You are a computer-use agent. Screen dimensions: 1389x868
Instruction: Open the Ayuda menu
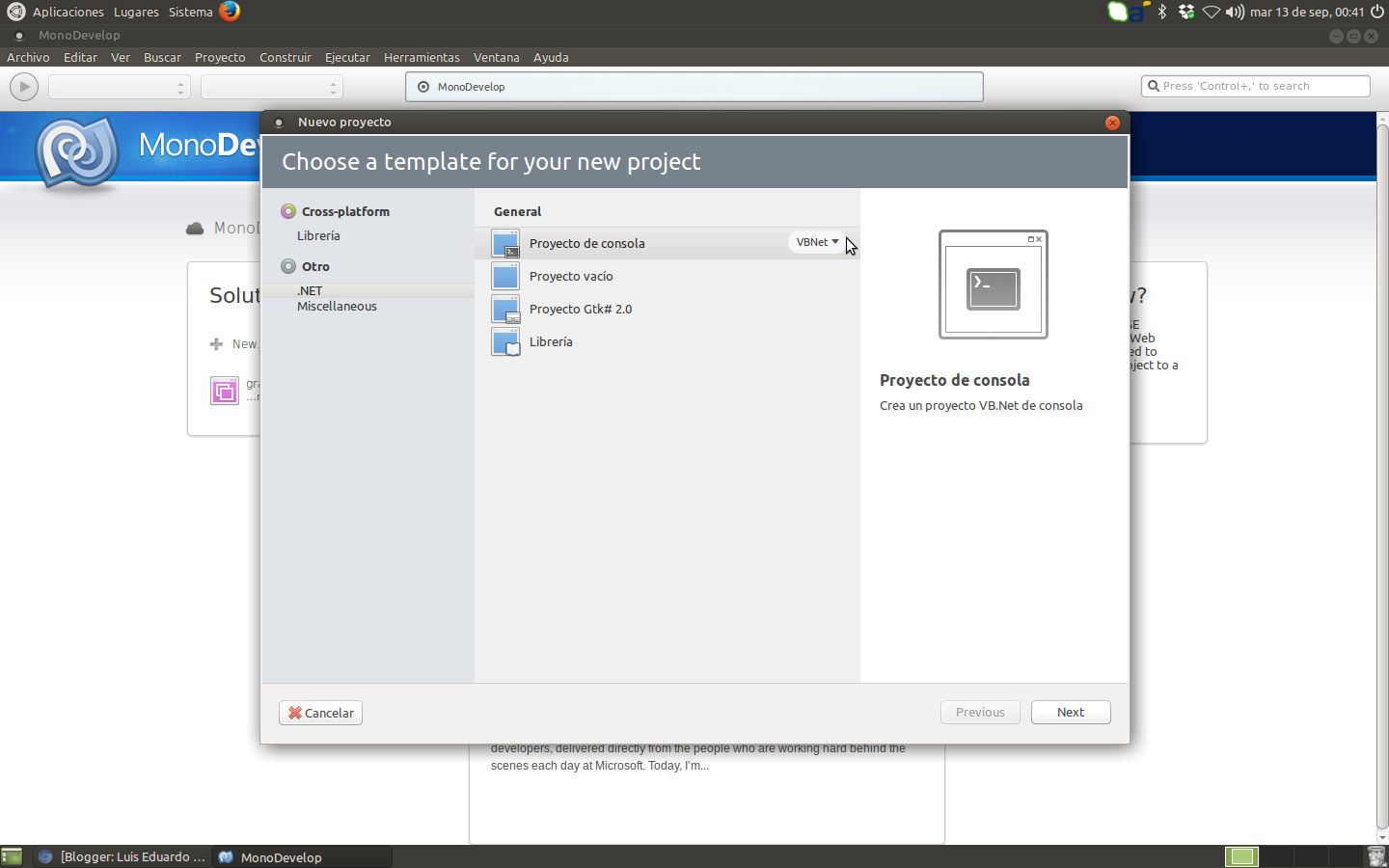point(551,57)
